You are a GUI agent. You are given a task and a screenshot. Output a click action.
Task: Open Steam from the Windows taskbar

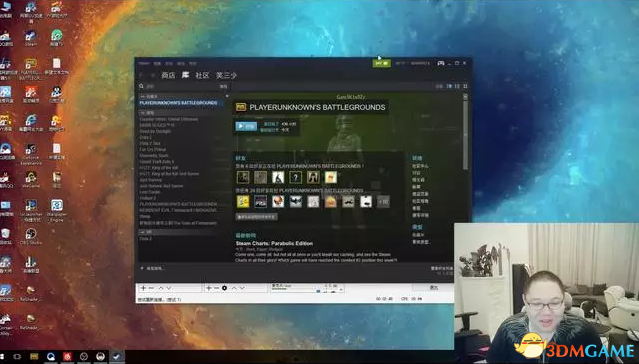[x=117, y=356]
